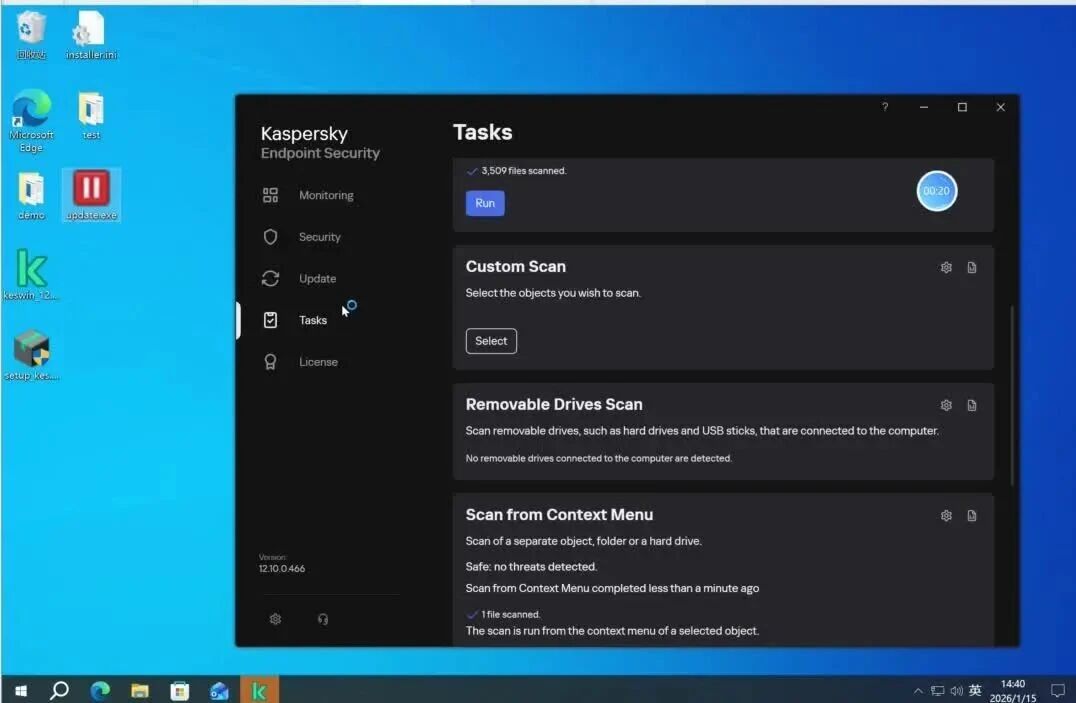Select the test folder on desktop
The width and height of the screenshot is (1076, 703).
91,115
